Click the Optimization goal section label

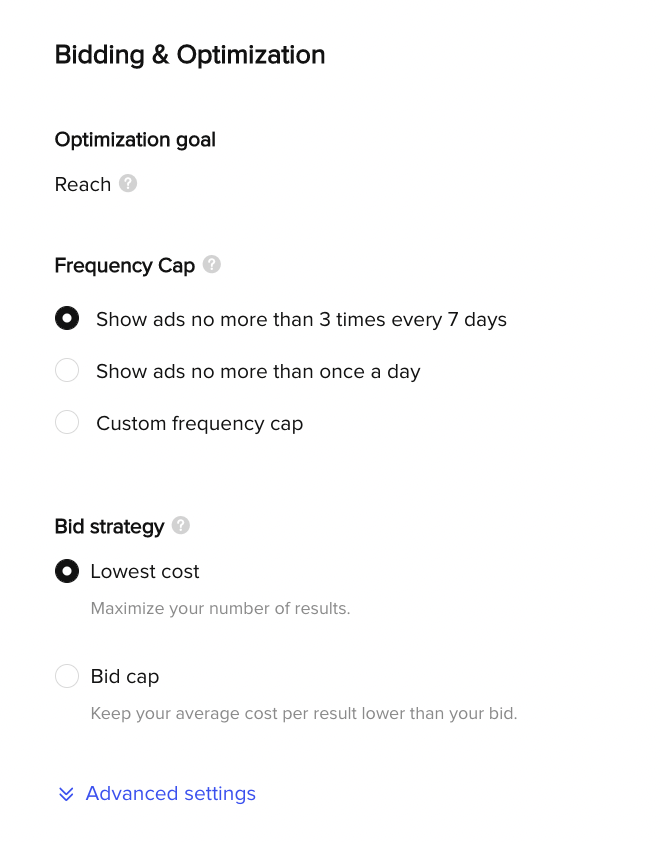tap(135, 140)
